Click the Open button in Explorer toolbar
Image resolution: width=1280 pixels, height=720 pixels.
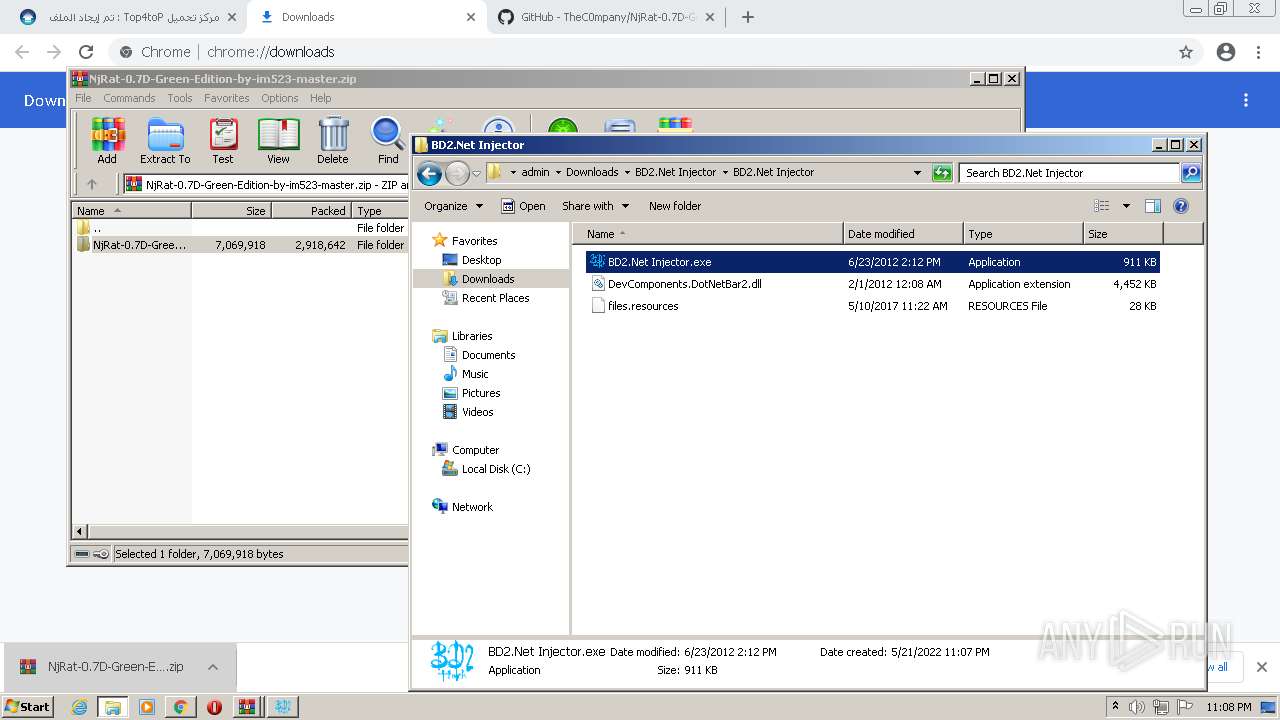[x=523, y=206]
